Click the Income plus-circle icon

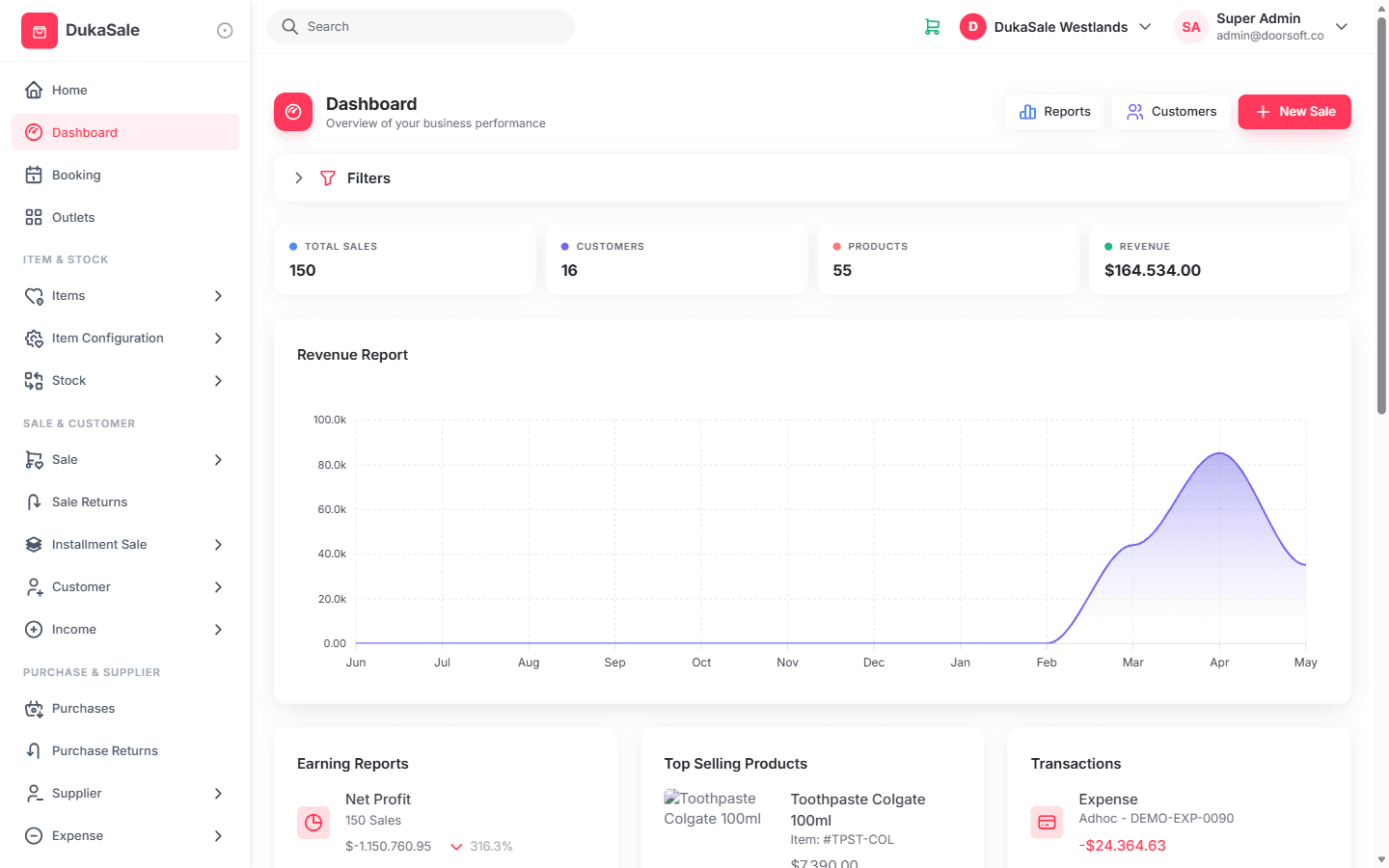point(34,630)
